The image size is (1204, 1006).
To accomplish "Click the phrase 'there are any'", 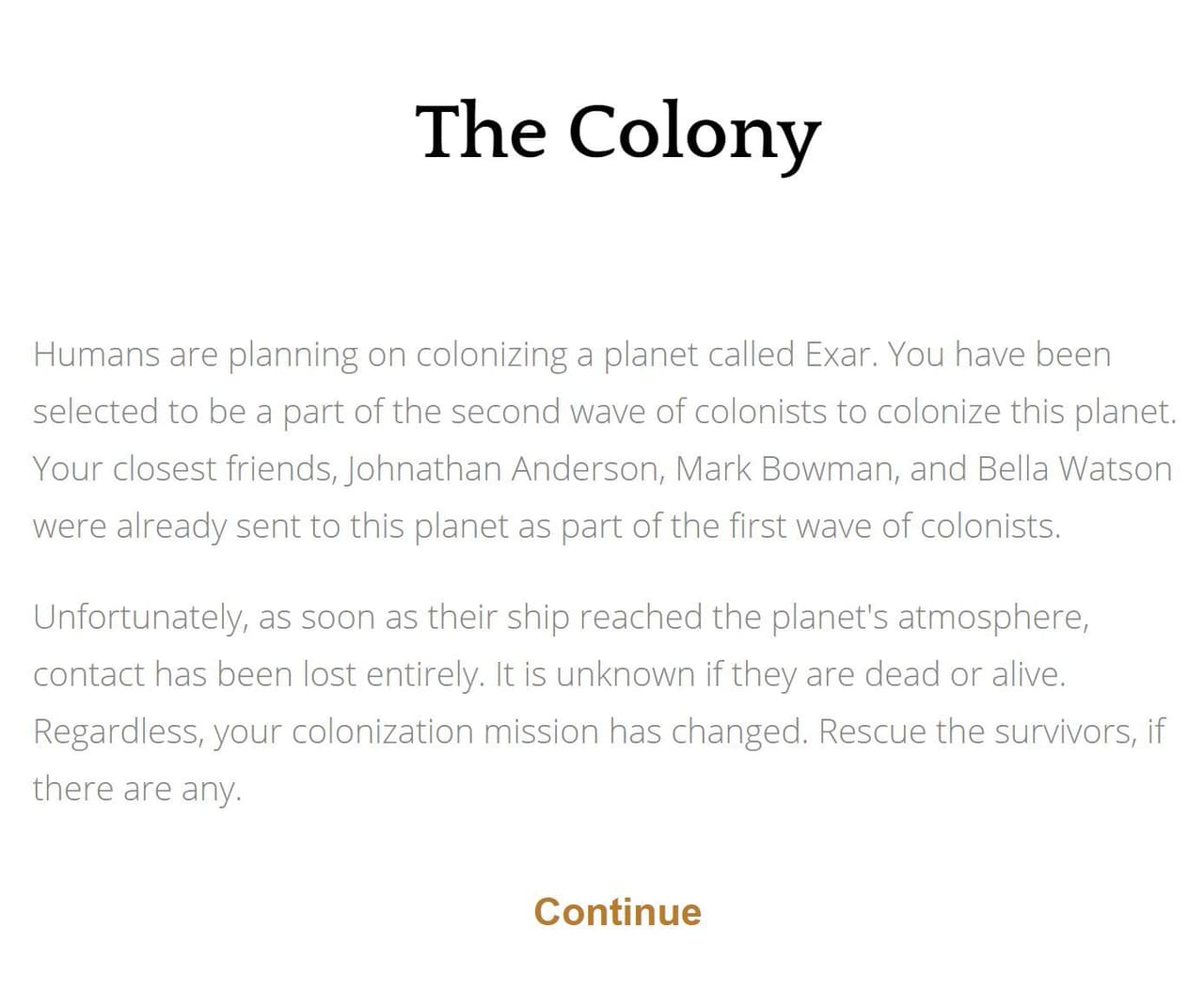I will [x=135, y=789].
